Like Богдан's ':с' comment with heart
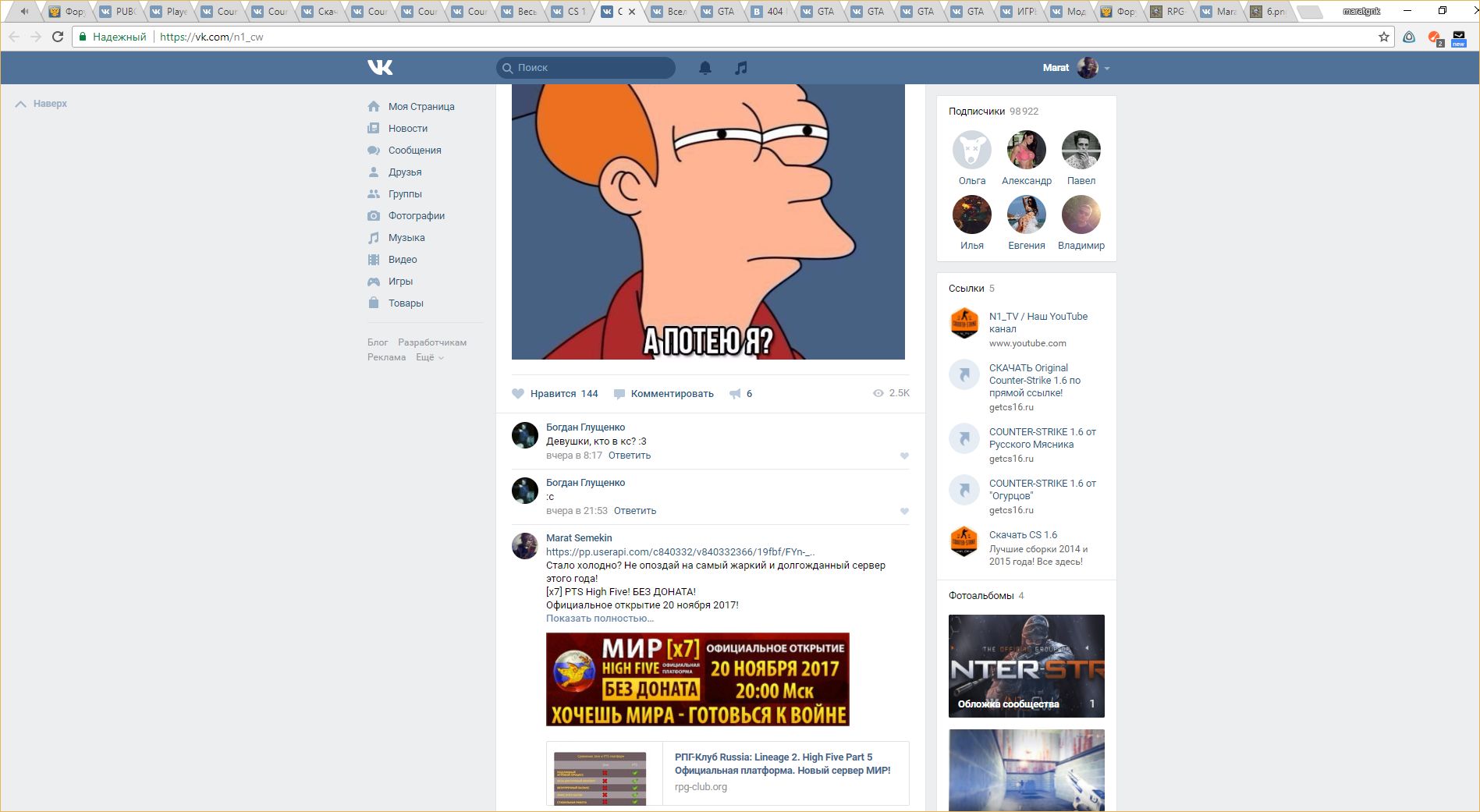The width and height of the screenshot is (1480, 812). tap(904, 512)
